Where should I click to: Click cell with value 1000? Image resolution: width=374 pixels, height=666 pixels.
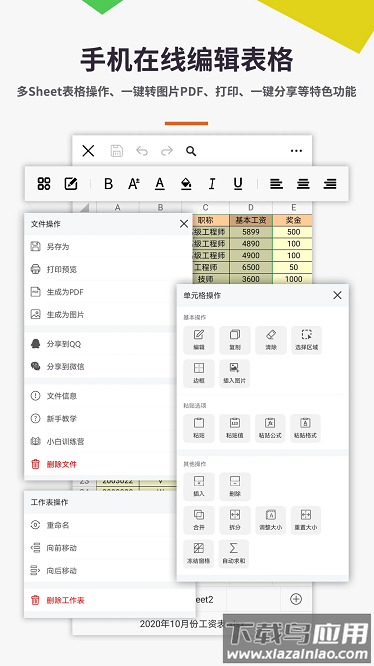tap(293, 279)
